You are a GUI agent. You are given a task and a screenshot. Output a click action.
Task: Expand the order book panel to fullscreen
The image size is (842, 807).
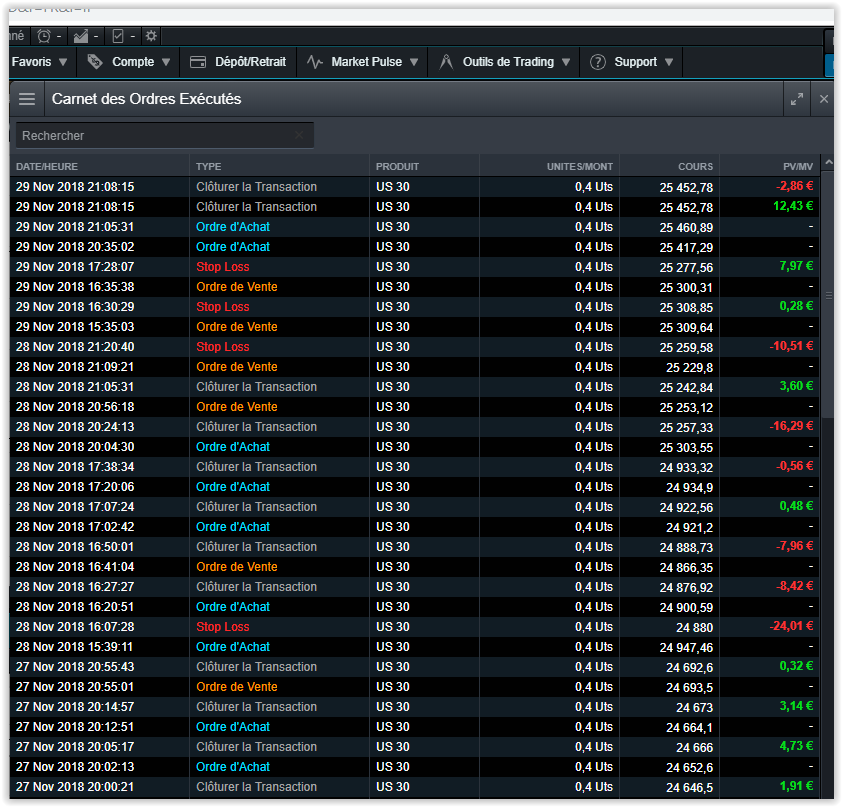[x=797, y=99]
